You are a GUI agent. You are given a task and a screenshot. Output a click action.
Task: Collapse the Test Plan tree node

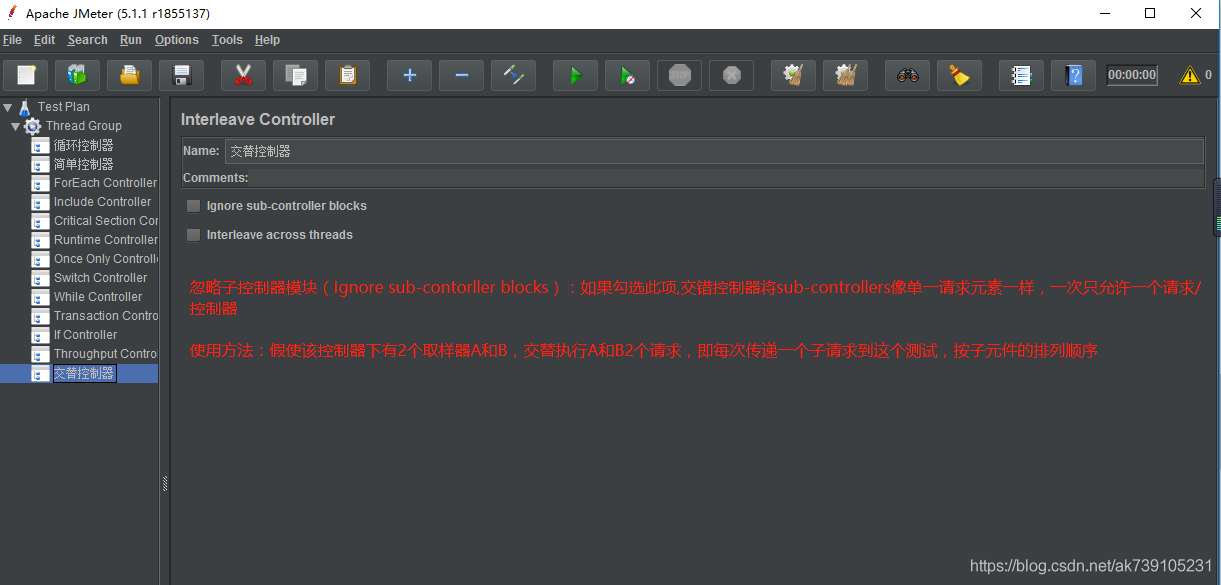(7, 107)
